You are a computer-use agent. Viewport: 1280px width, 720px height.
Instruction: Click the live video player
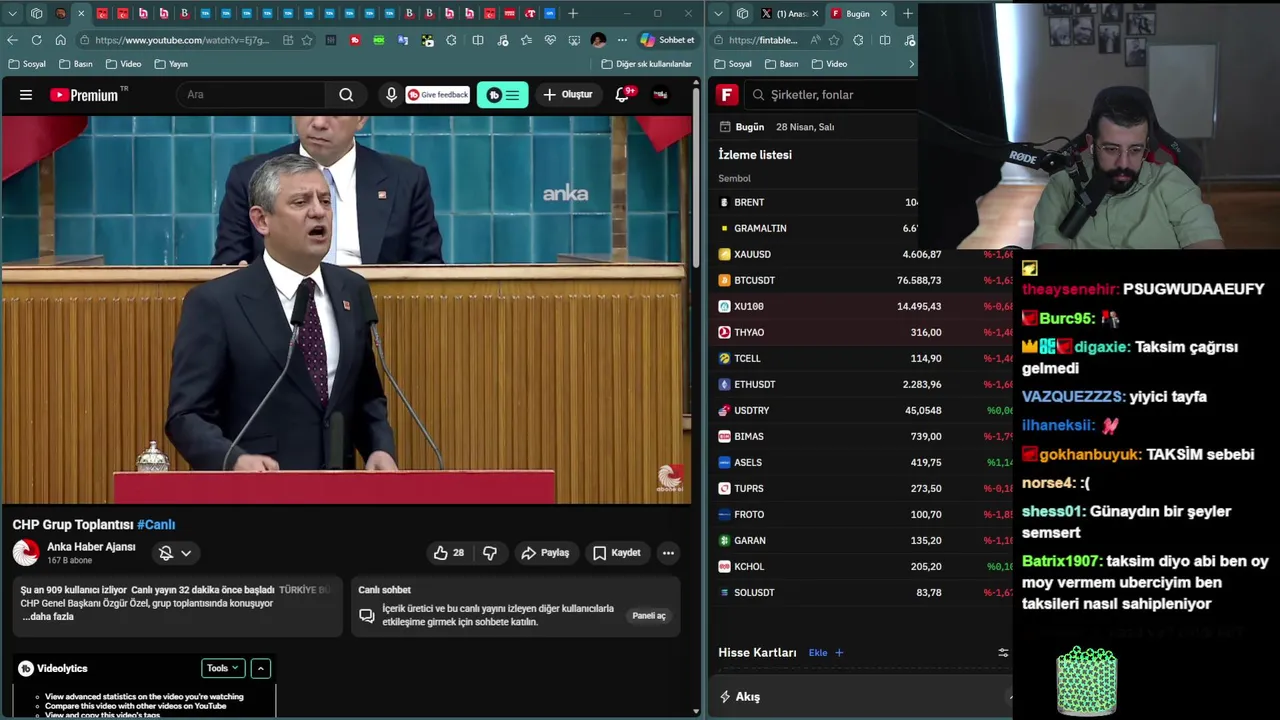346,310
